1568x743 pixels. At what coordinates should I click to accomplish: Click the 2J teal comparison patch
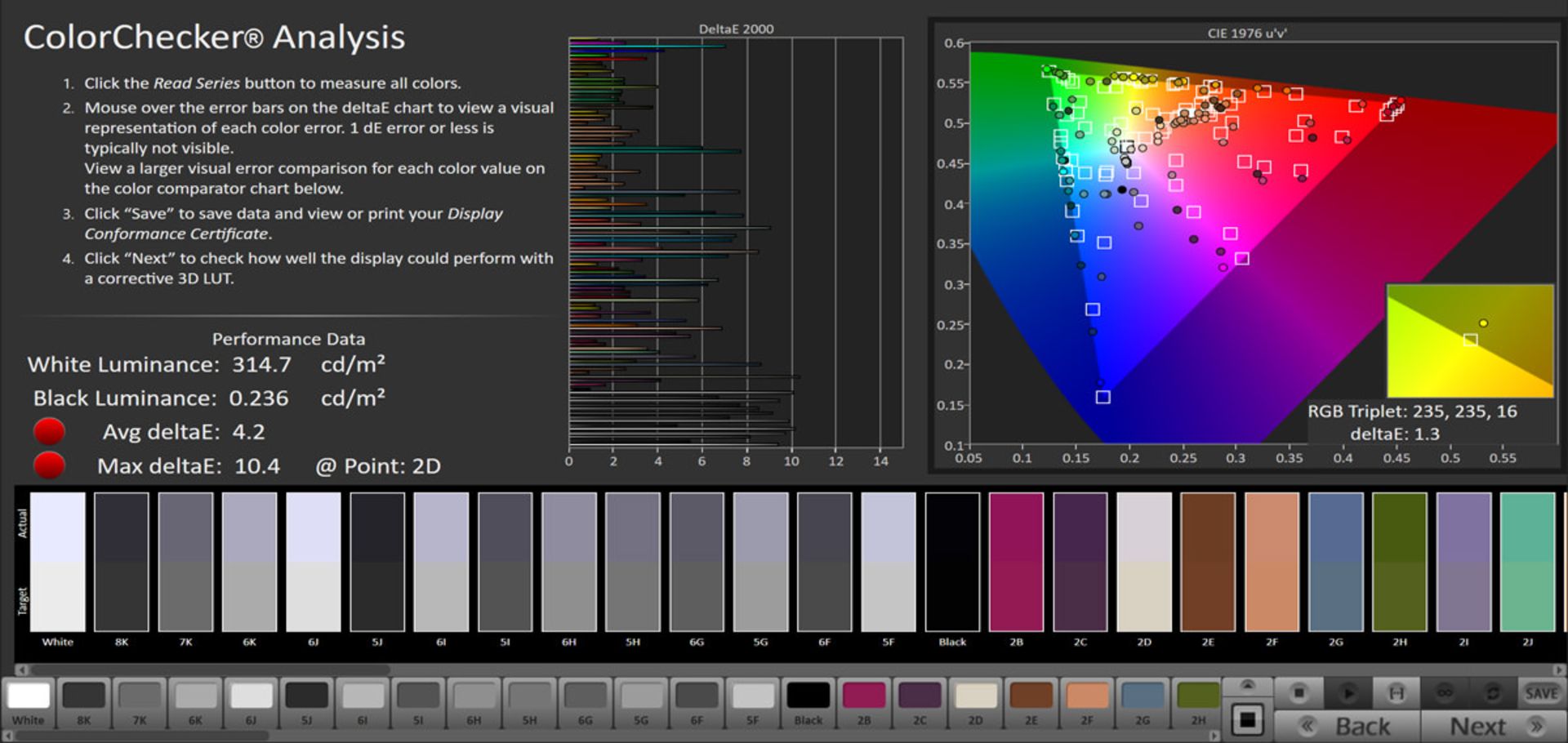pyautogui.click(x=1527, y=562)
